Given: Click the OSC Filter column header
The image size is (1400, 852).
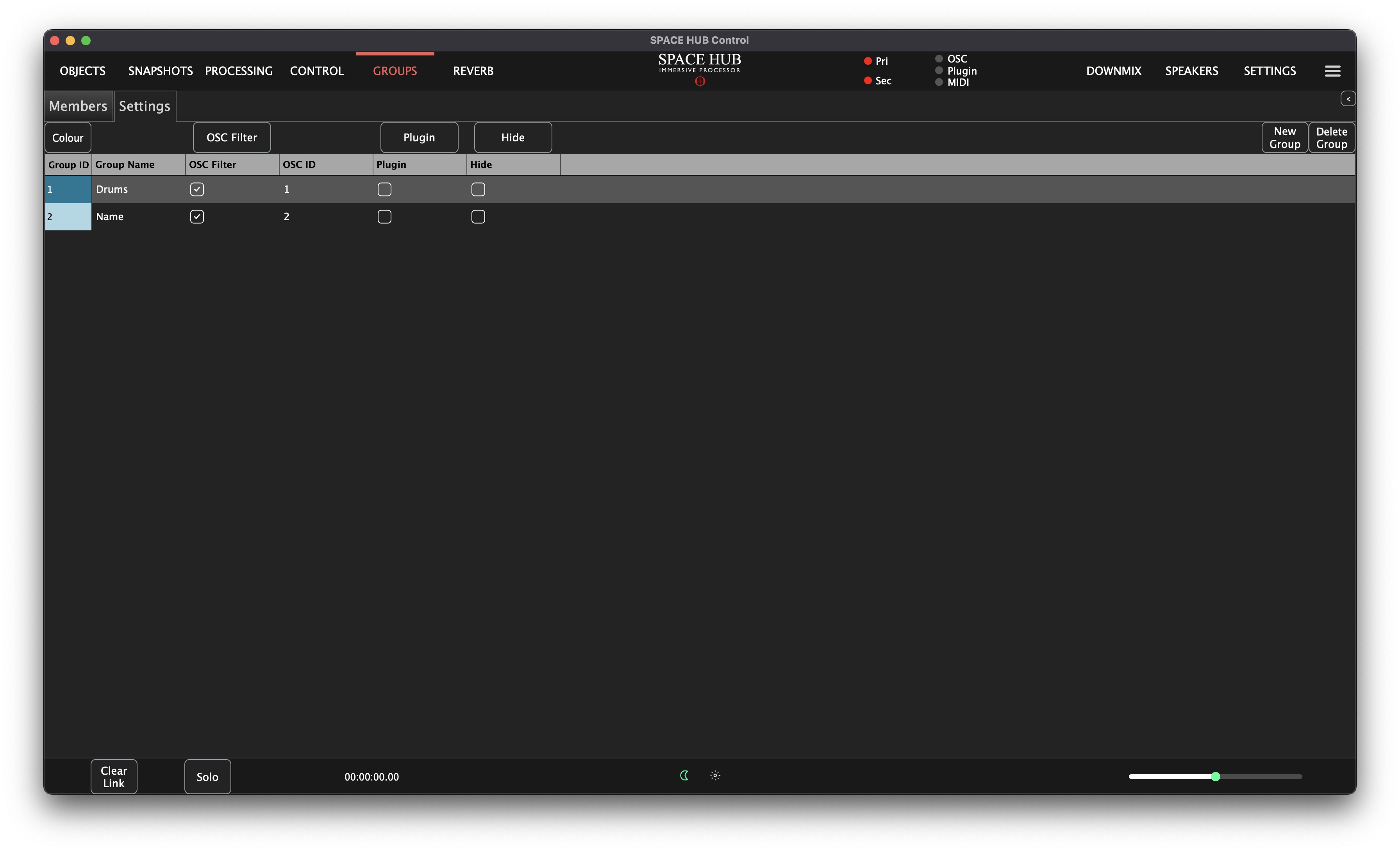Looking at the screenshot, I should (232, 165).
